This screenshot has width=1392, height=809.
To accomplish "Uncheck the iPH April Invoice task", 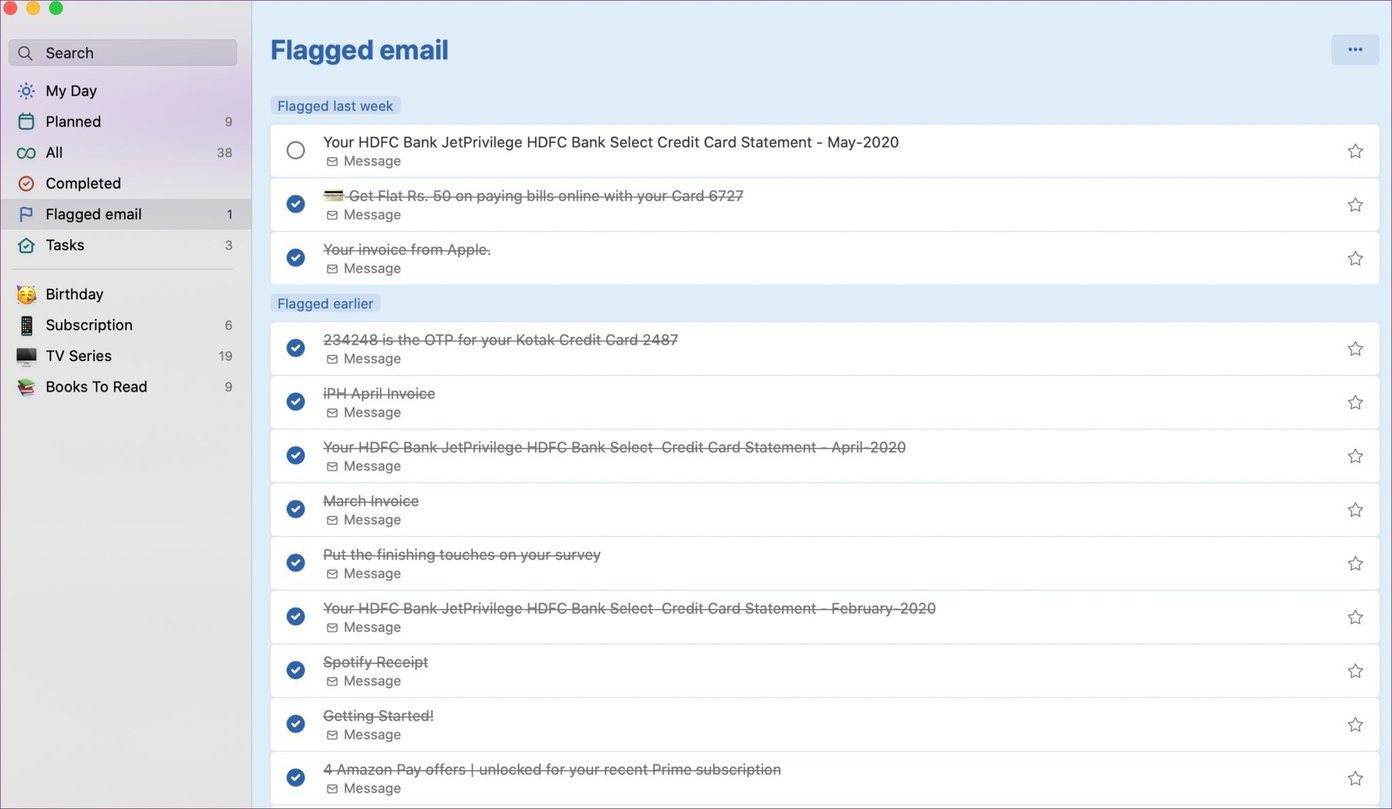I will coord(295,401).
